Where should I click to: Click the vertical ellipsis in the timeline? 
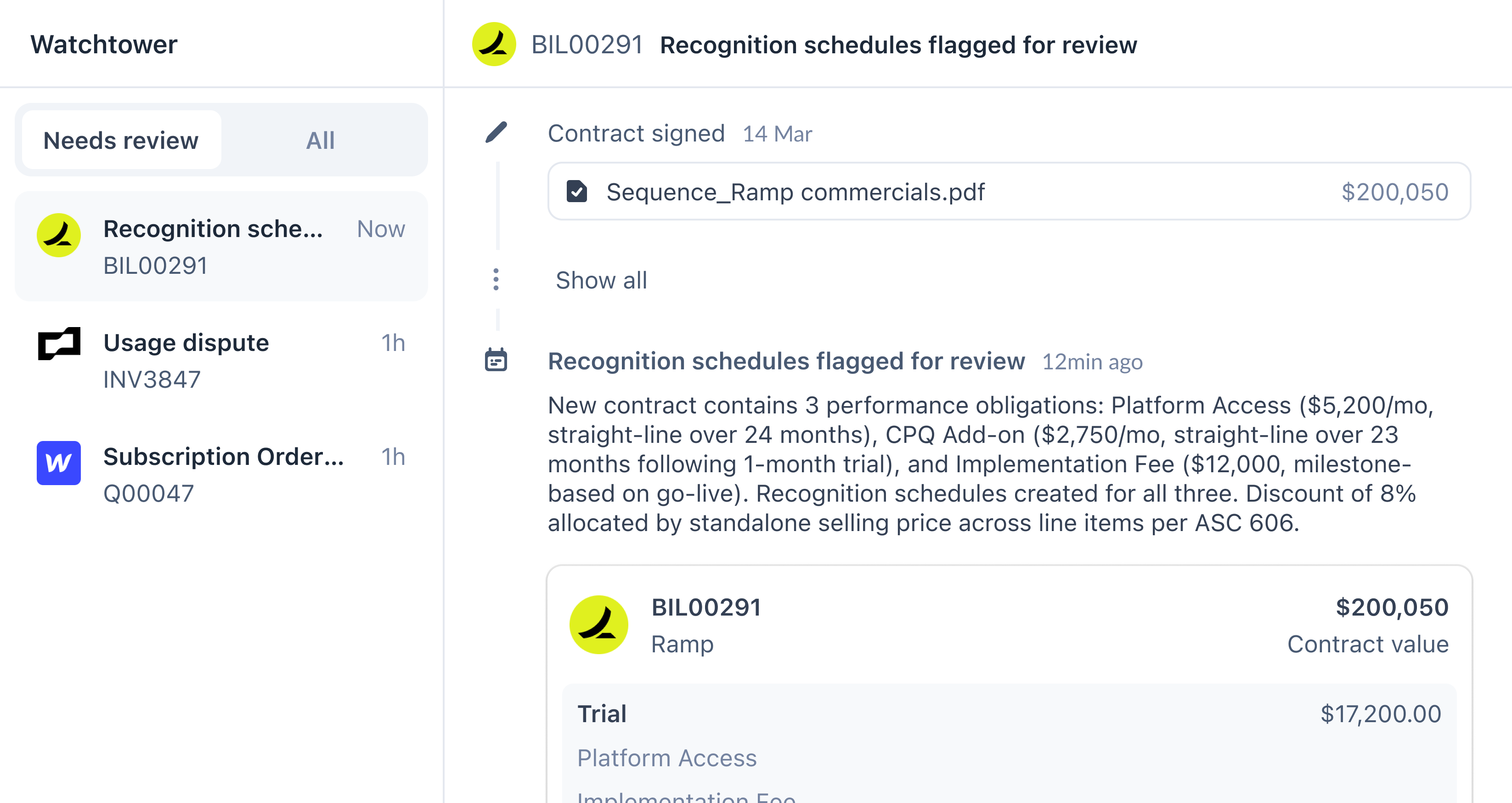496,280
